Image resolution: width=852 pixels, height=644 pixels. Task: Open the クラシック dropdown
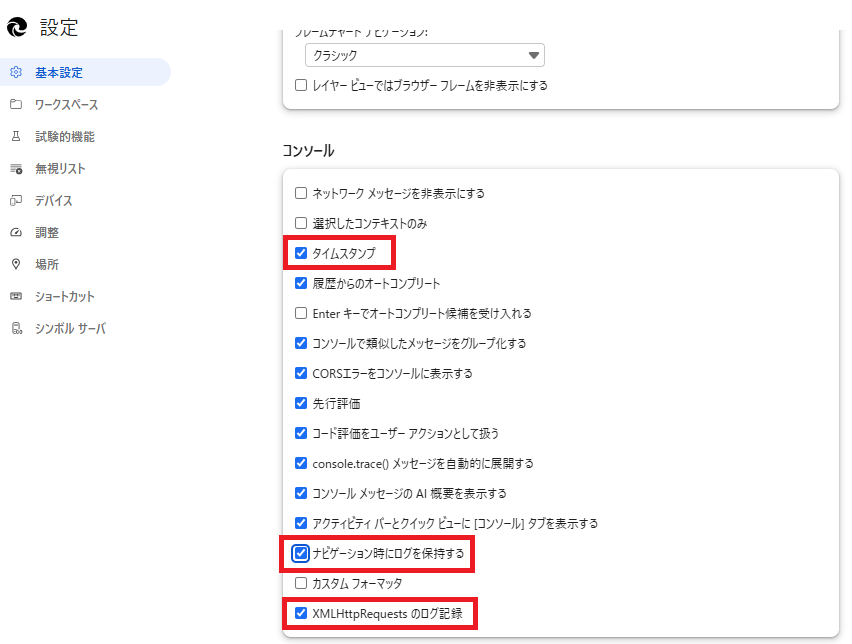(425, 56)
